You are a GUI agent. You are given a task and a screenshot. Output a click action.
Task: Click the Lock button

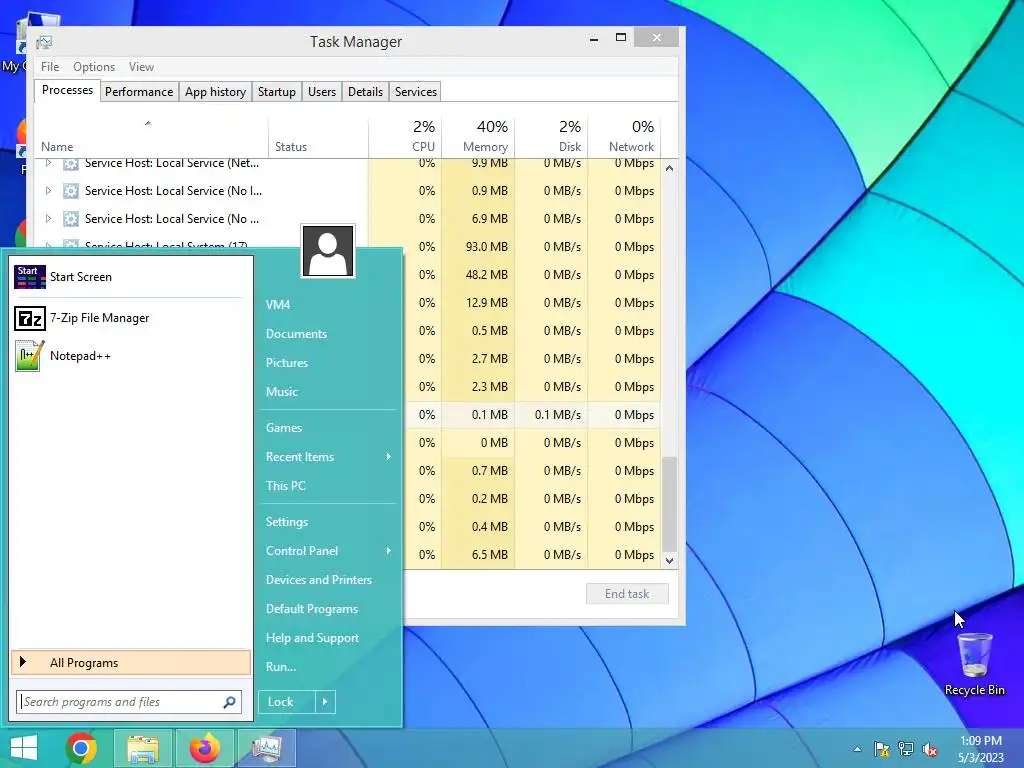click(x=287, y=702)
